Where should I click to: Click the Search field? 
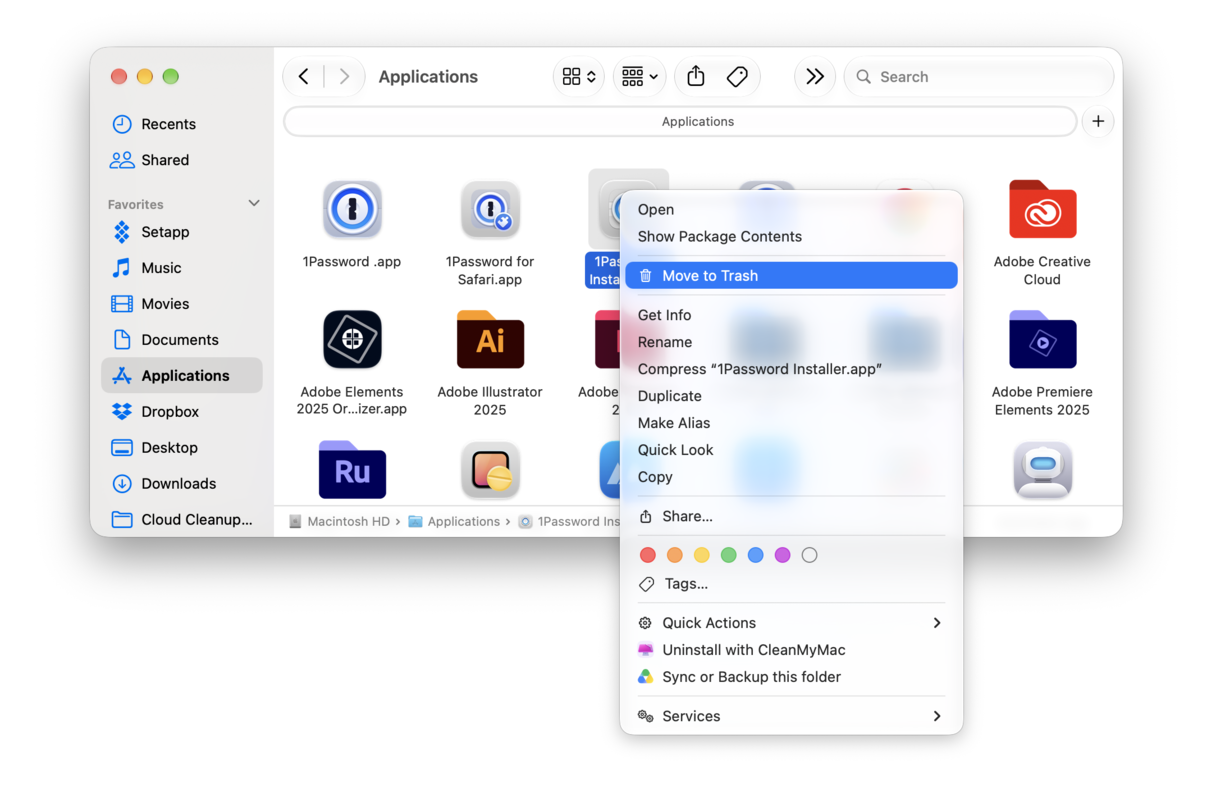click(x=979, y=76)
